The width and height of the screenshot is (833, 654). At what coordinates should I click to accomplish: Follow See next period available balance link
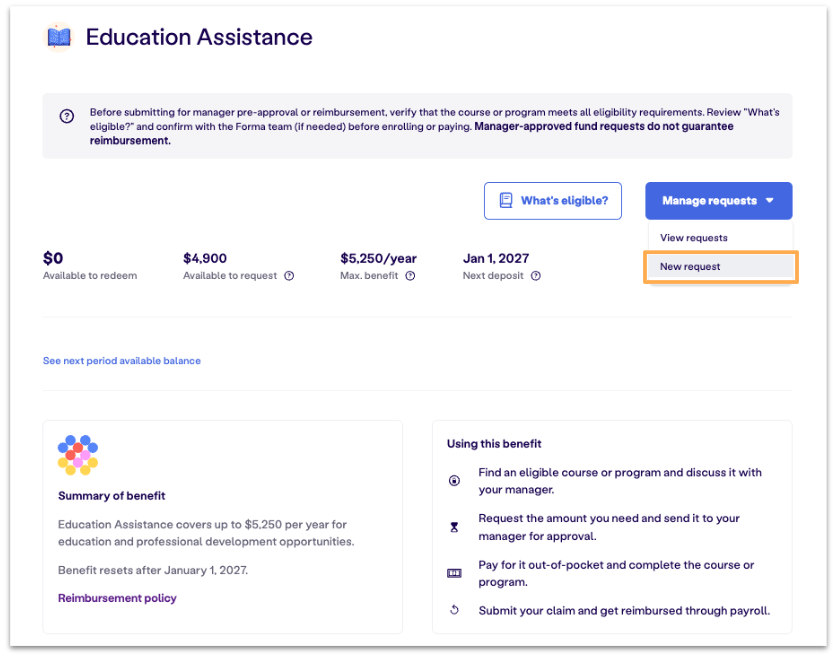click(x=122, y=361)
